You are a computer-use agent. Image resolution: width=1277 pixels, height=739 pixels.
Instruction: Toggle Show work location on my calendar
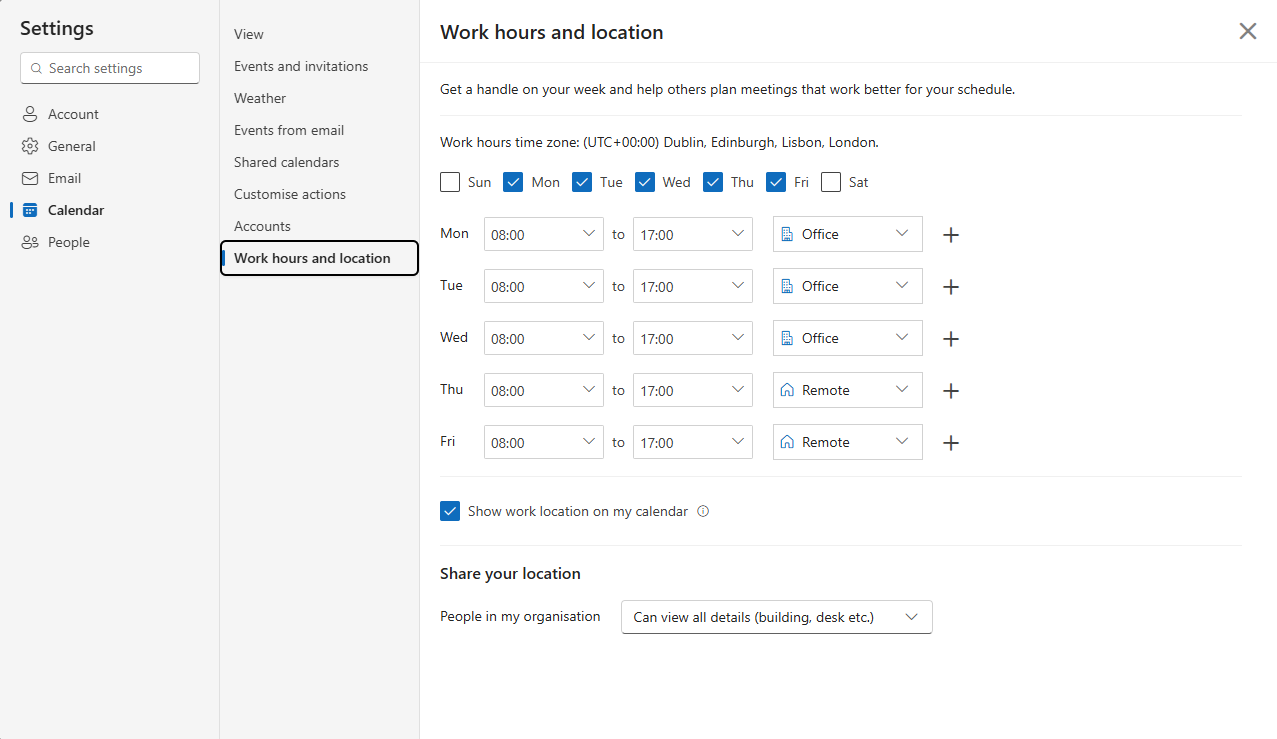click(450, 511)
